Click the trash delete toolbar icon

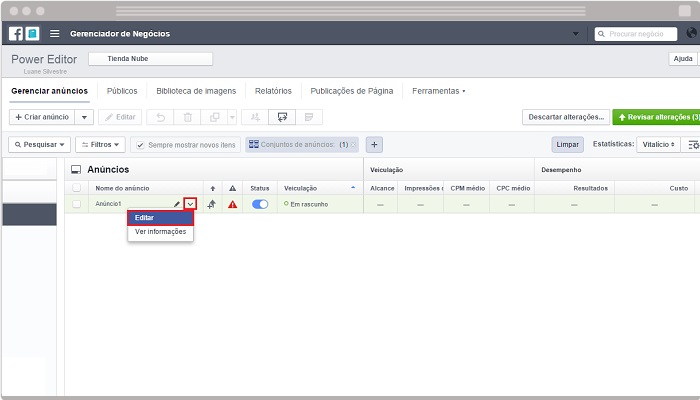[x=188, y=117]
